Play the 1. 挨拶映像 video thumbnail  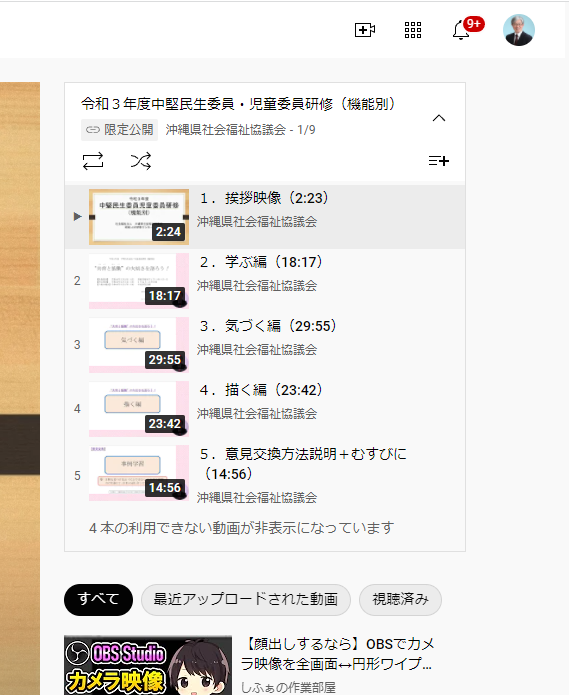(x=139, y=217)
